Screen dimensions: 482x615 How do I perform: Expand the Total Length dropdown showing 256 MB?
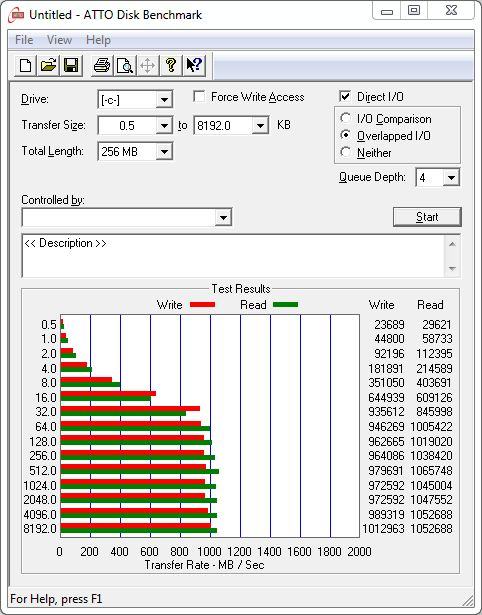164,152
